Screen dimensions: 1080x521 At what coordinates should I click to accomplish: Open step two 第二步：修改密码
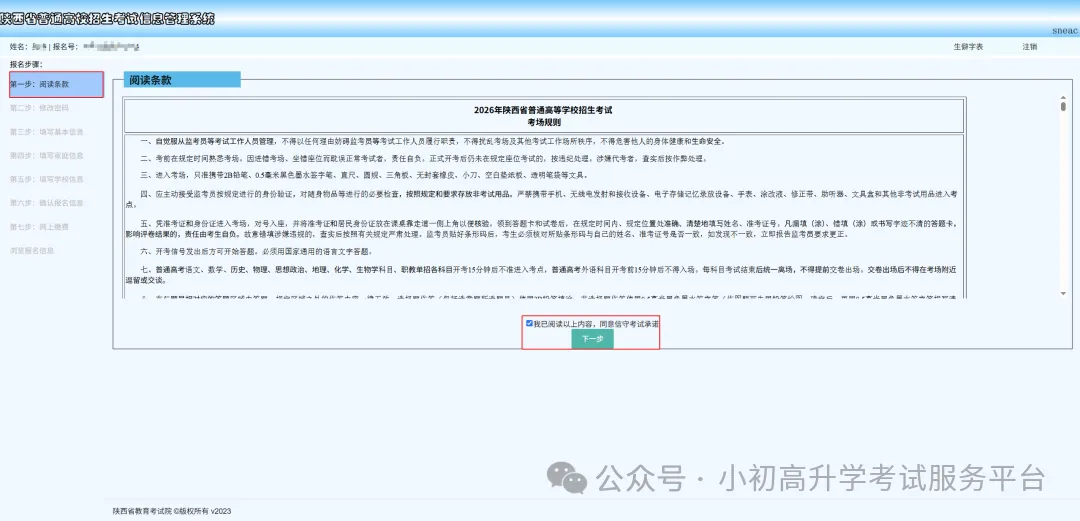point(39,108)
